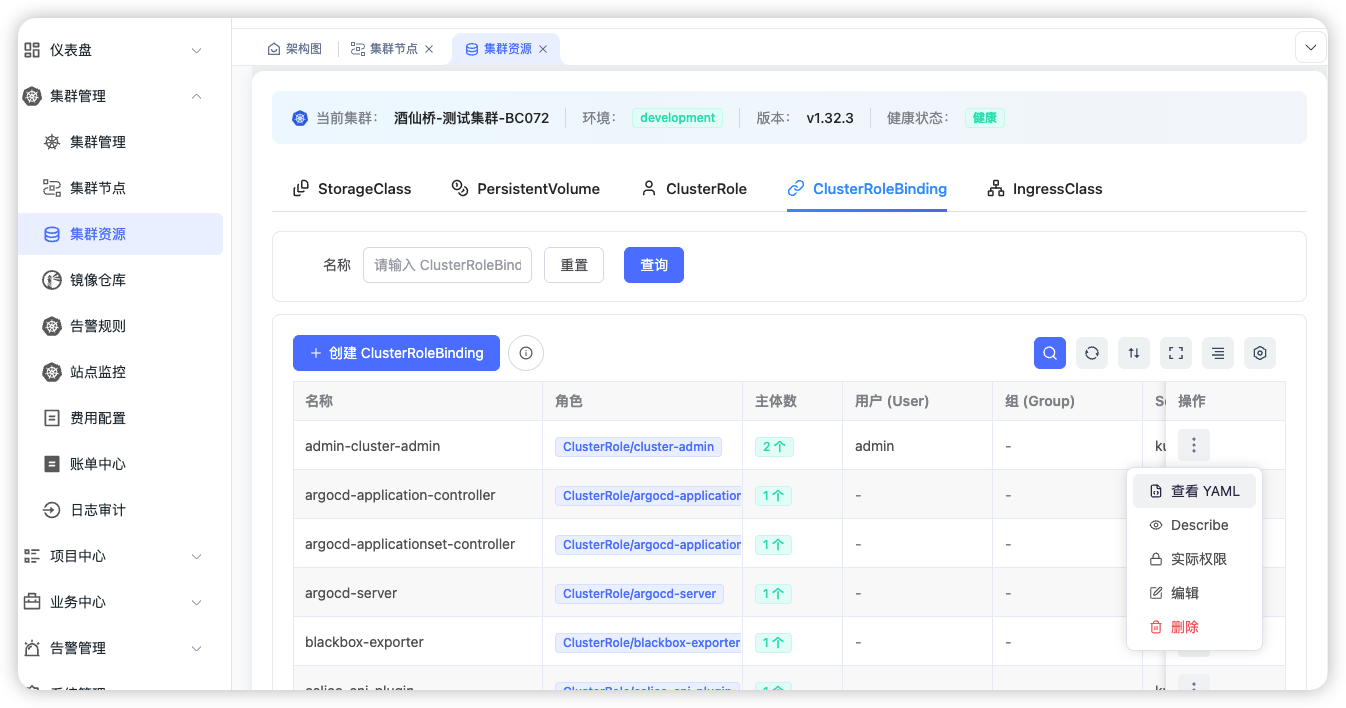Select 查看 YAML from the context menu
Screen dimensions: 1346x708
coord(1194,491)
